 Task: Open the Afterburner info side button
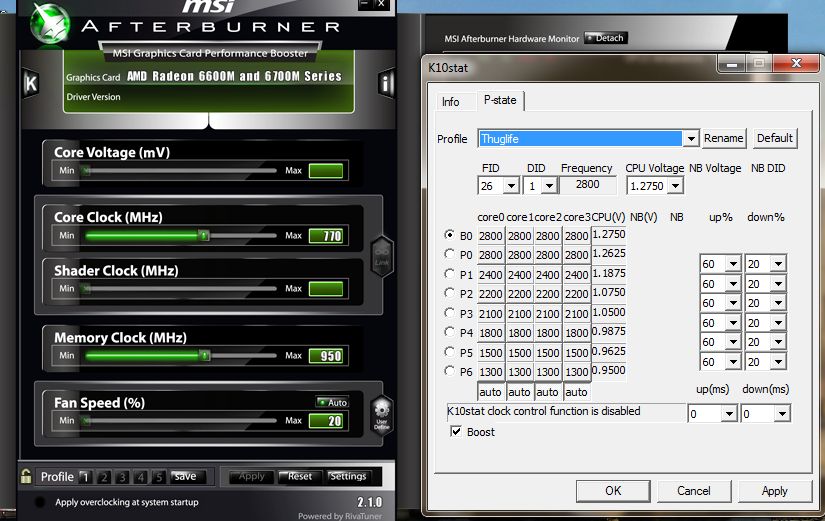(x=386, y=83)
